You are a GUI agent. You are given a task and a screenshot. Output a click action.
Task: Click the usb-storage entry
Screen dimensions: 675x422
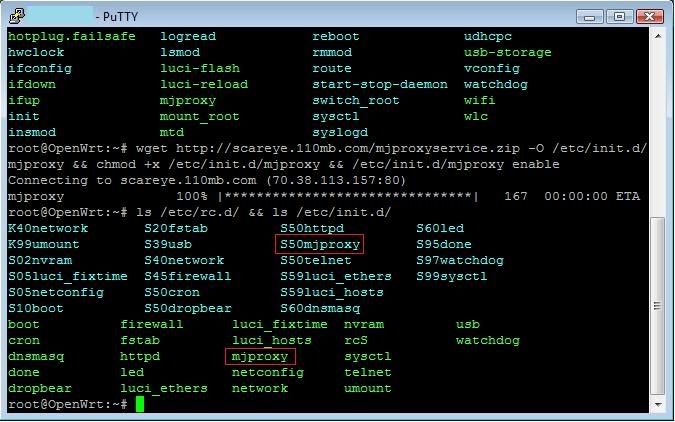coord(508,52)
